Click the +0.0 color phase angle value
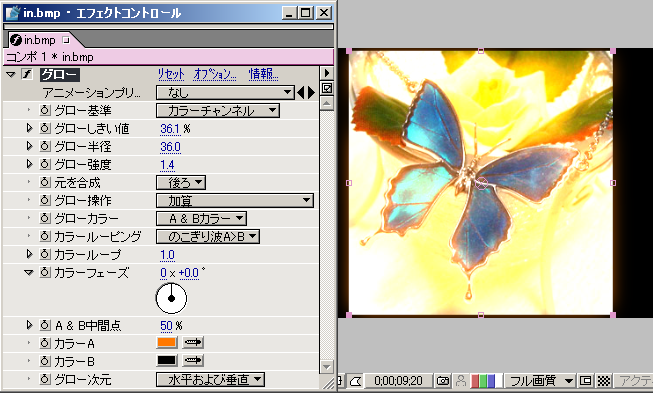This screenshot has height=393, width=653. click(x=189, y=273)
